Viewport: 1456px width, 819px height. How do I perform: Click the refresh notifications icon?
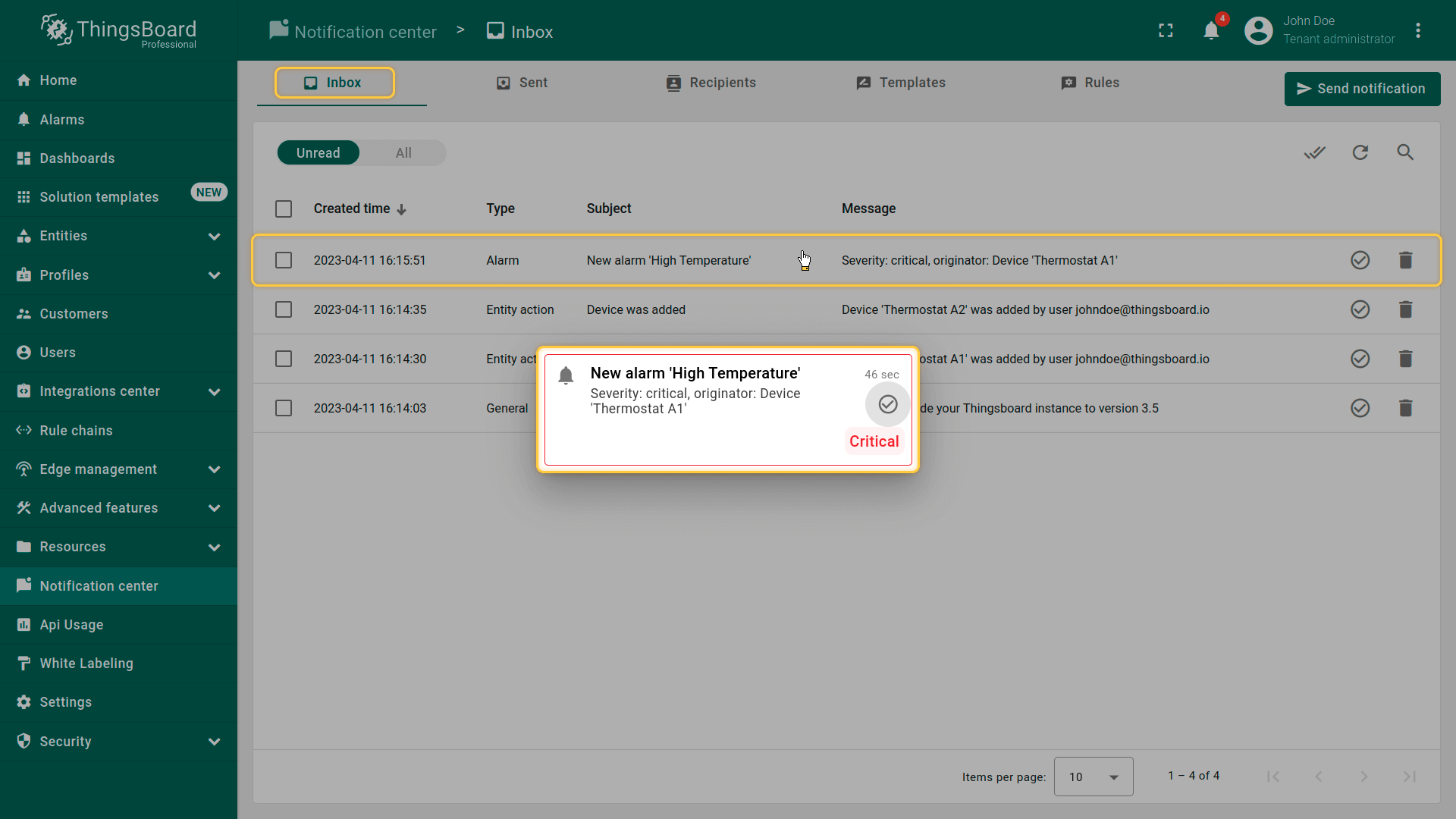(1360, 152)
